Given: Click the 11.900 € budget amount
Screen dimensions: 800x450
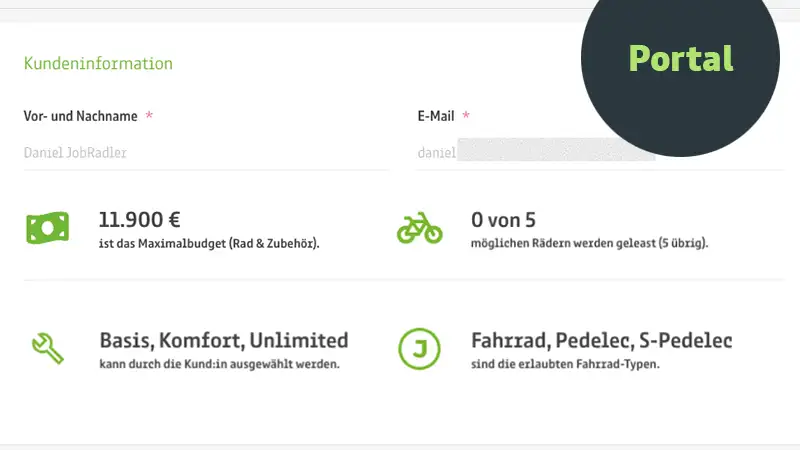Looking at the screenshot, I should point(140,219).
